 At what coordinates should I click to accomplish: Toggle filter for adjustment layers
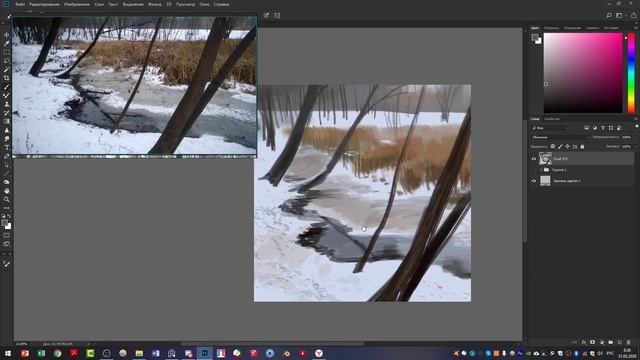coord(595,128)
